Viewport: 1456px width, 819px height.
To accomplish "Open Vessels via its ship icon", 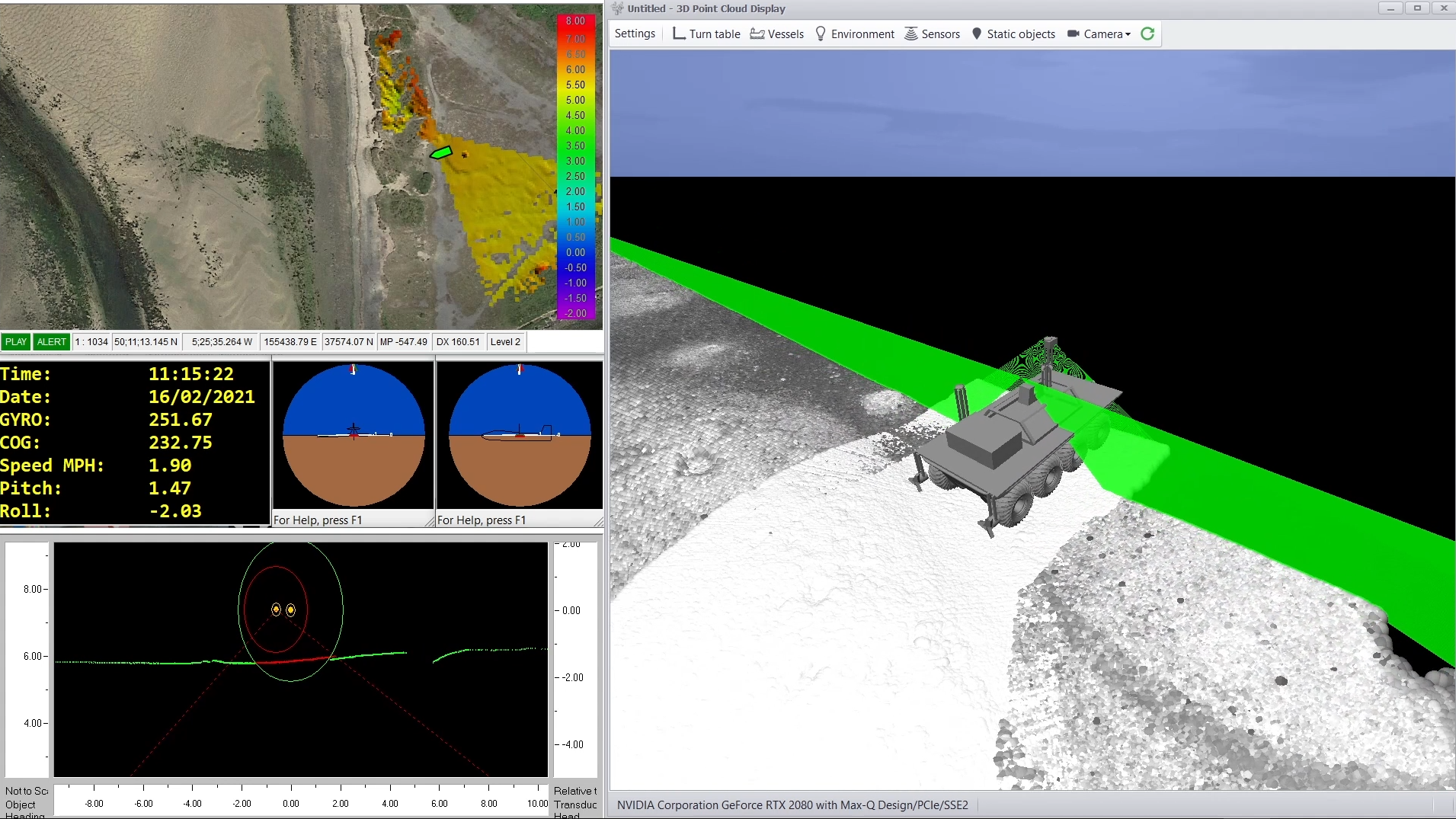I will click(x=757, y=34).
